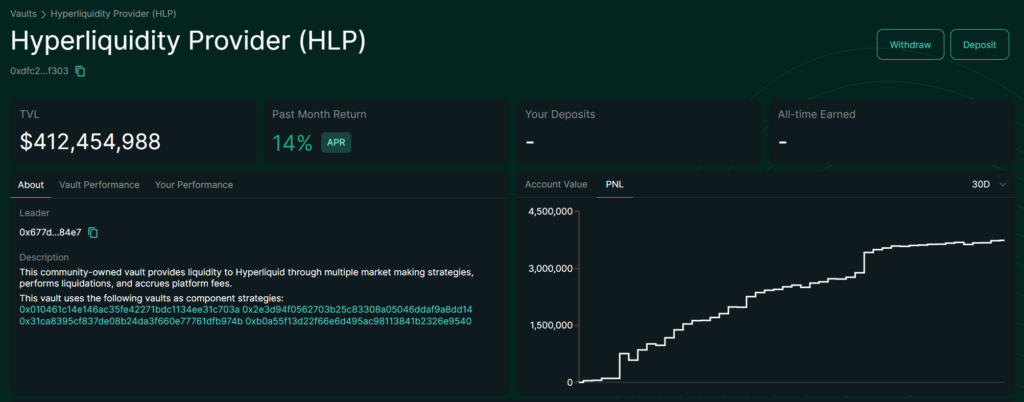Click the Withdraw button
Image resolution: width=1024 pixels, height=402 pixels.
910,45
